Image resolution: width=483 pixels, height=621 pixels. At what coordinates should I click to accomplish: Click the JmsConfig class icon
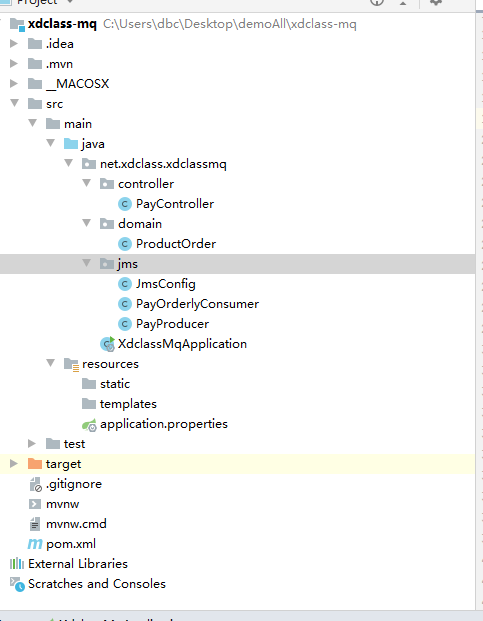125,284
